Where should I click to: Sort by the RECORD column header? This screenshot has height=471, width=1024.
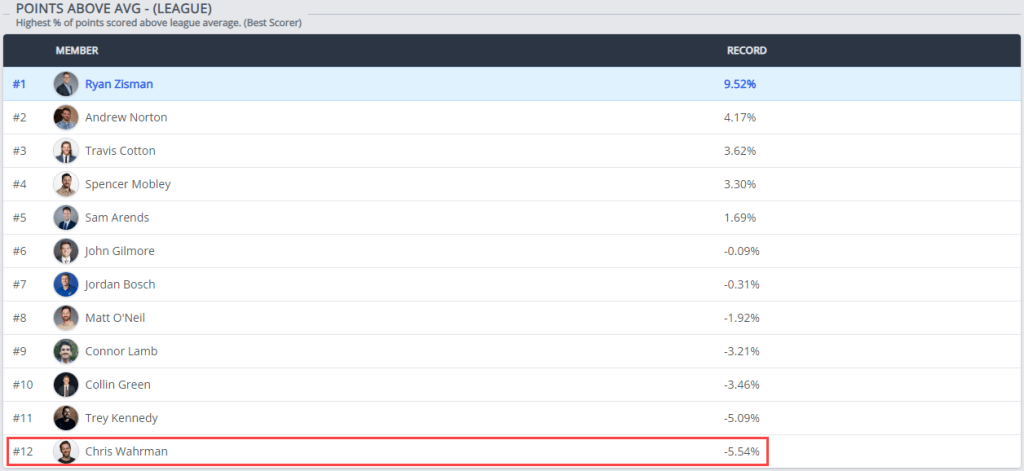746,50
